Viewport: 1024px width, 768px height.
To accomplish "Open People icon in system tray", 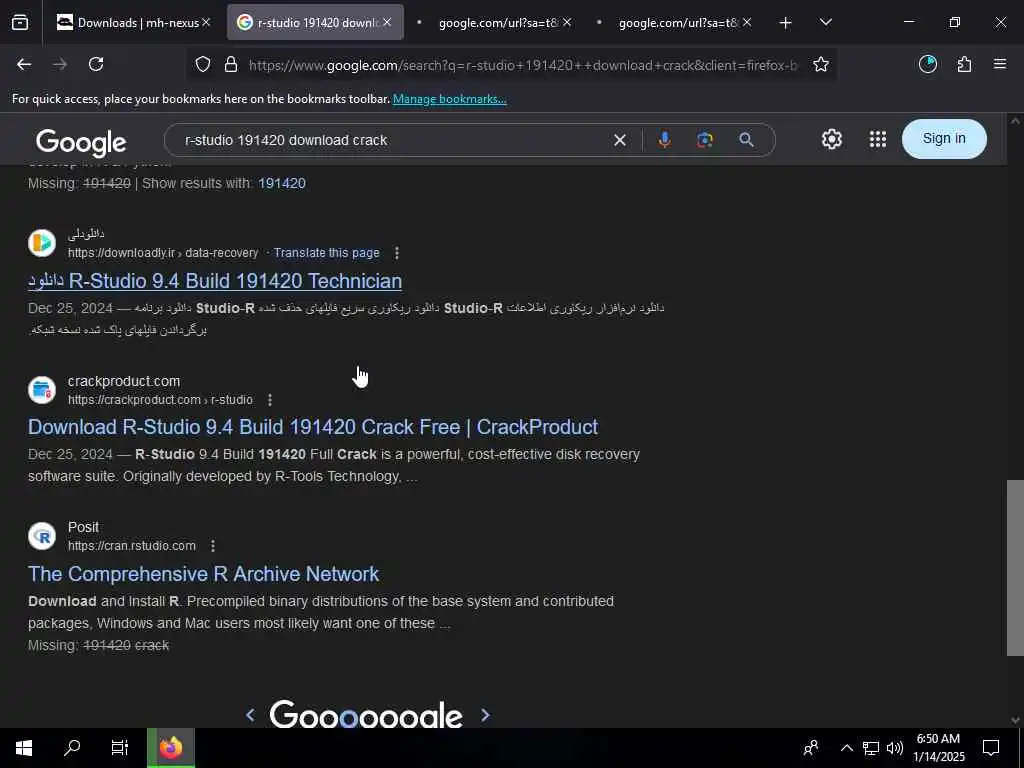I will (x=811, y=748).
